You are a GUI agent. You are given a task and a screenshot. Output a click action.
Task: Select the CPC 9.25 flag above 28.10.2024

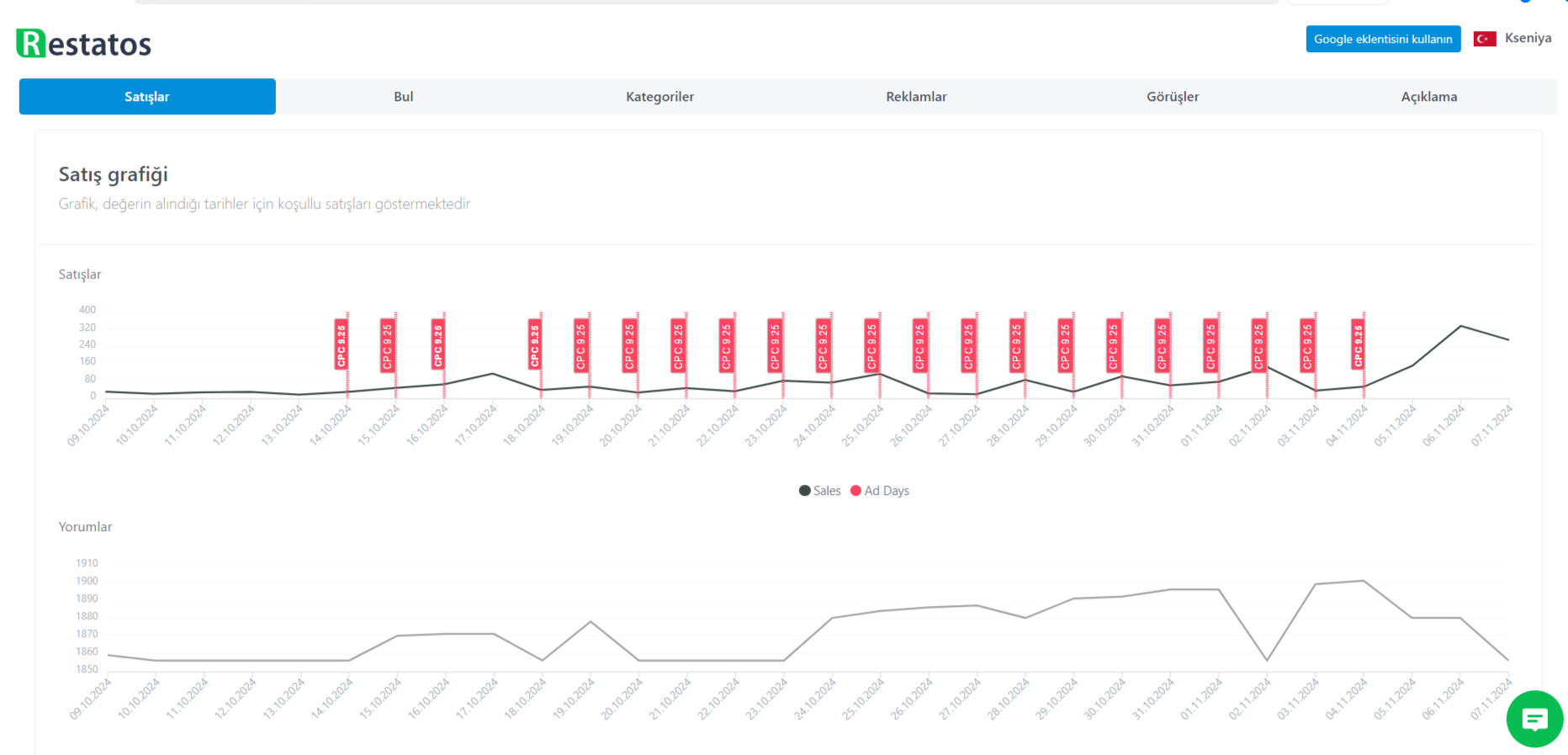(1017, 344)
